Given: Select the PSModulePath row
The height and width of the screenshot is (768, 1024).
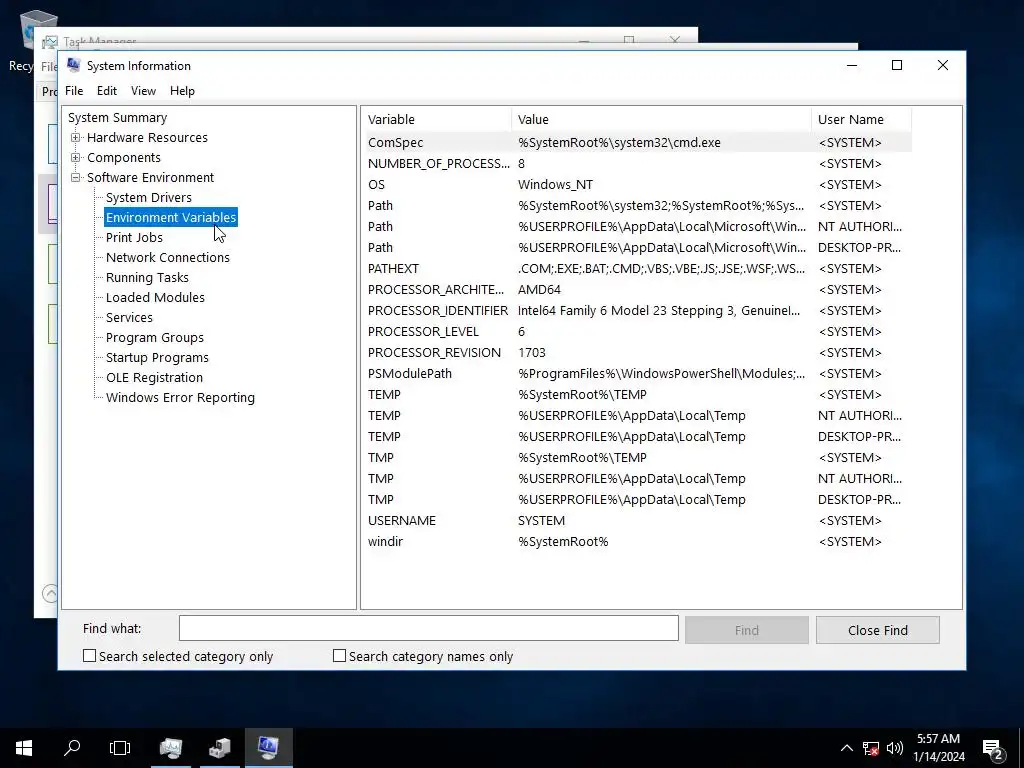Looking at the screenshot, I should pyautogui.click(x=637, y=374).
